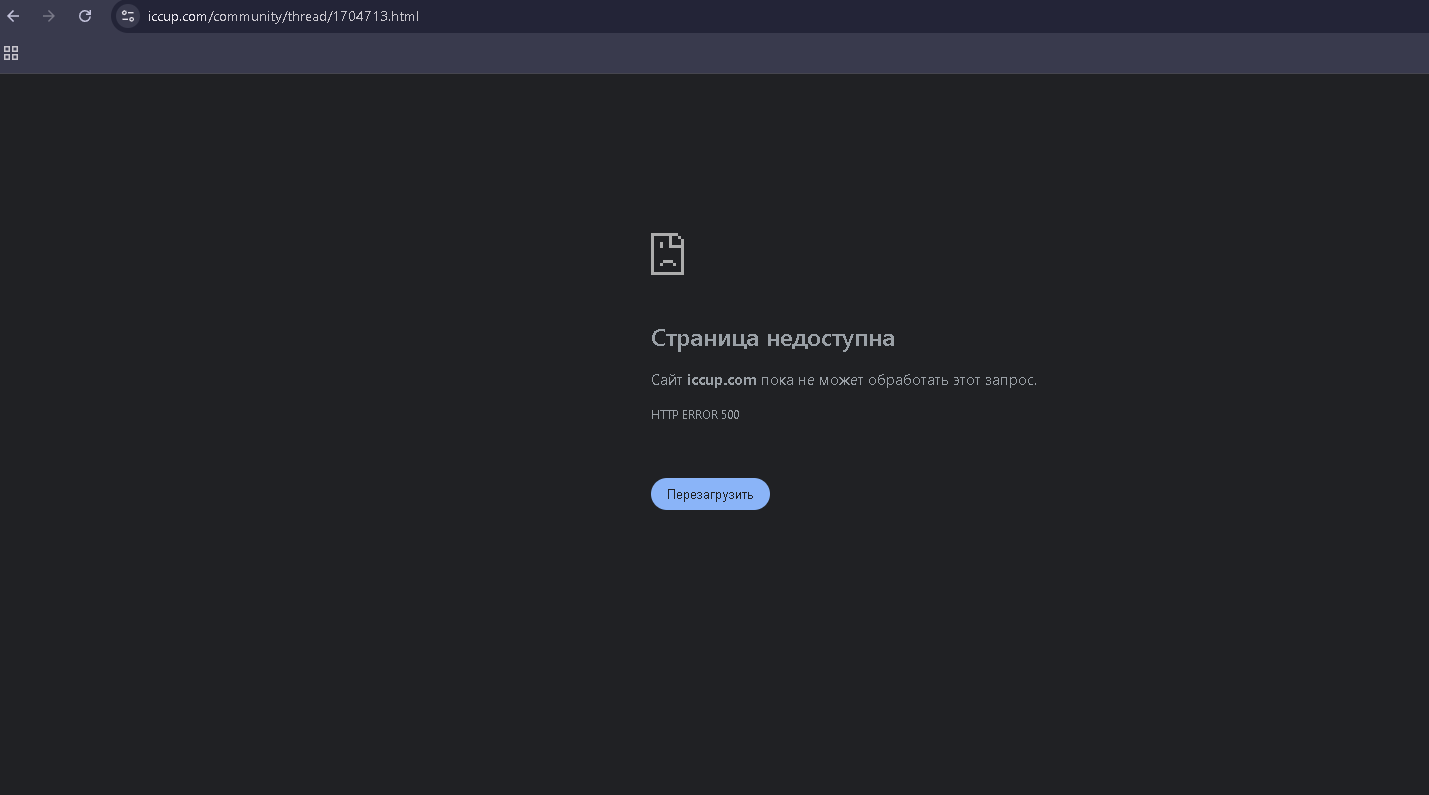This screenshot has height=795, width=1429.
Task: Reload the page using the toolbar icon
Action: tap(85, 16)
